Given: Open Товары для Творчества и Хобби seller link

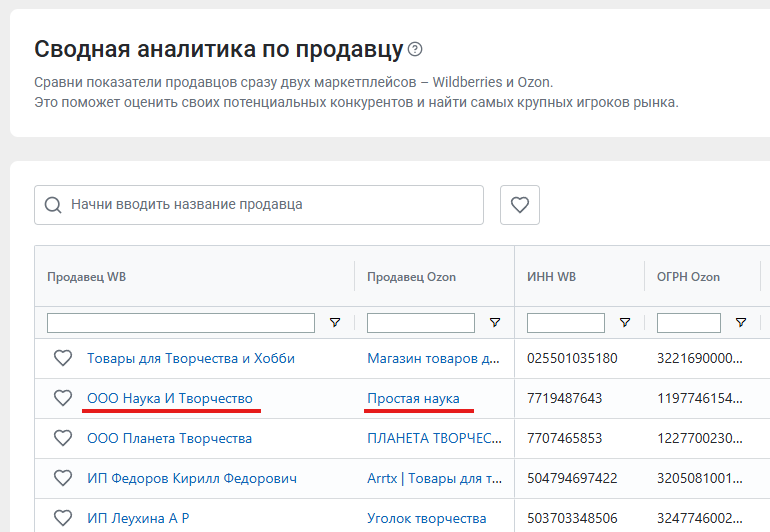Looking at the screenshot, I should point(191,359).
